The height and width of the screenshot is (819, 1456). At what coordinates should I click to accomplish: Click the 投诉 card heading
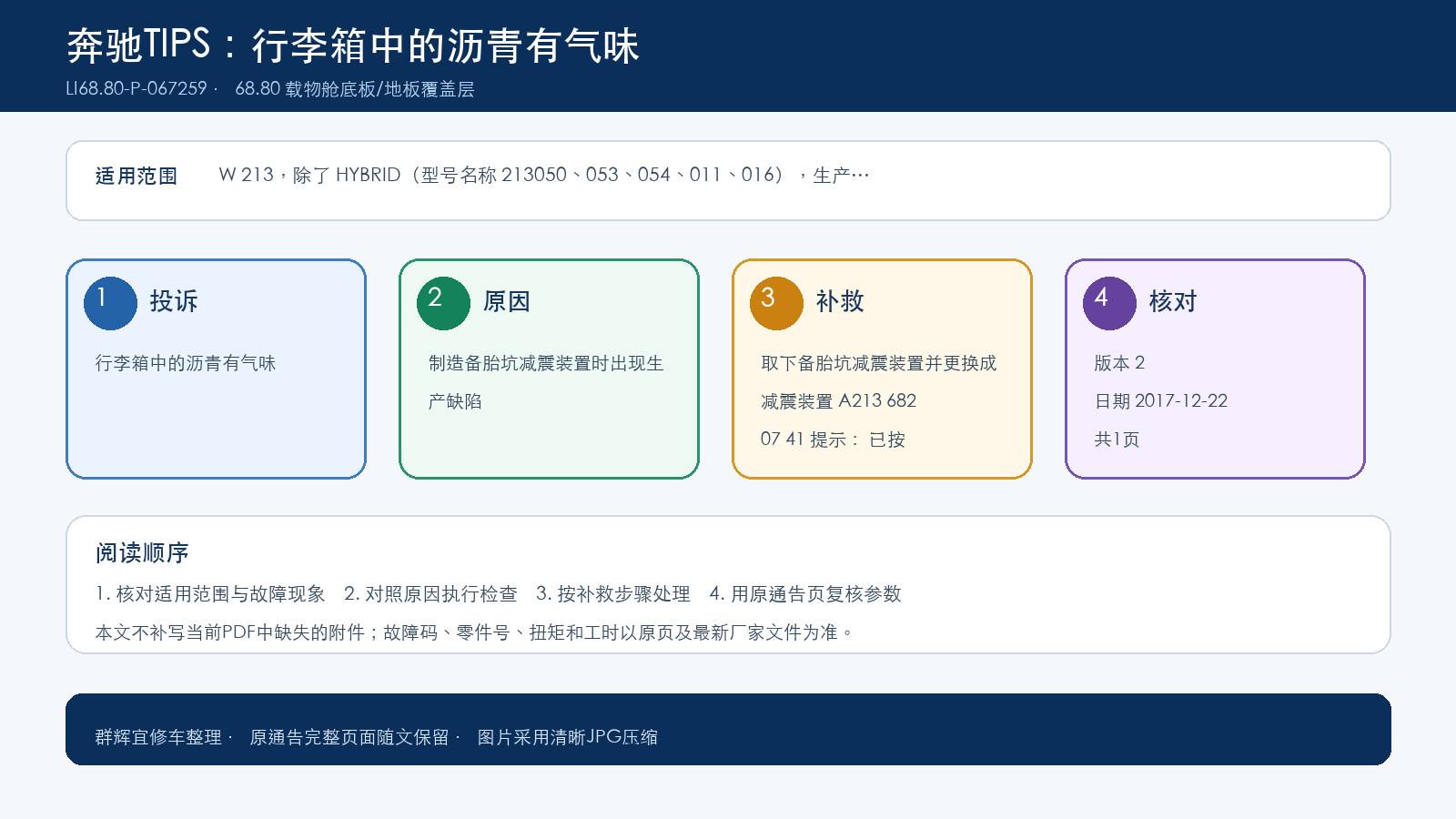pyautogui.click(x=174, y=301)
